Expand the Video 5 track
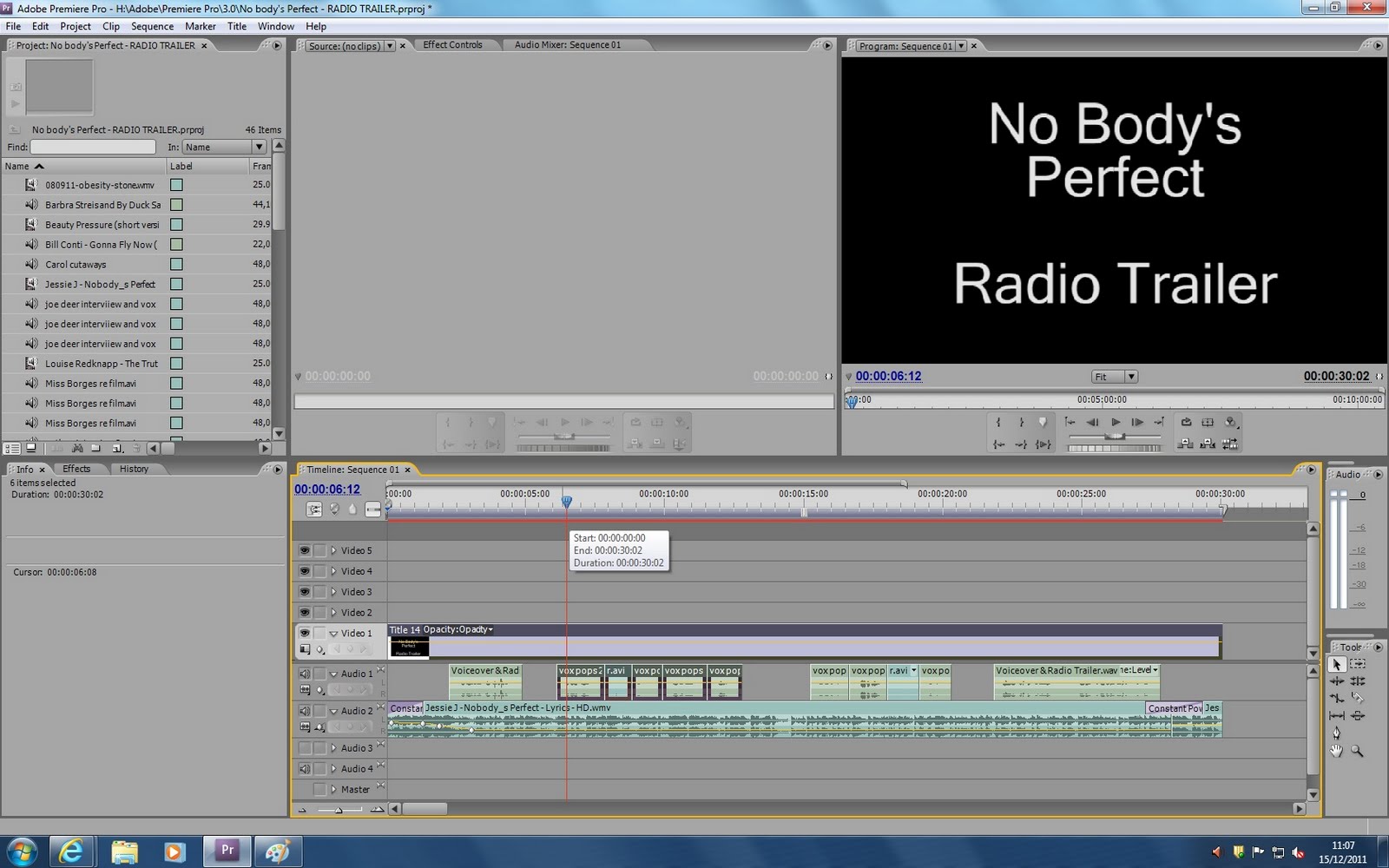 333,550
